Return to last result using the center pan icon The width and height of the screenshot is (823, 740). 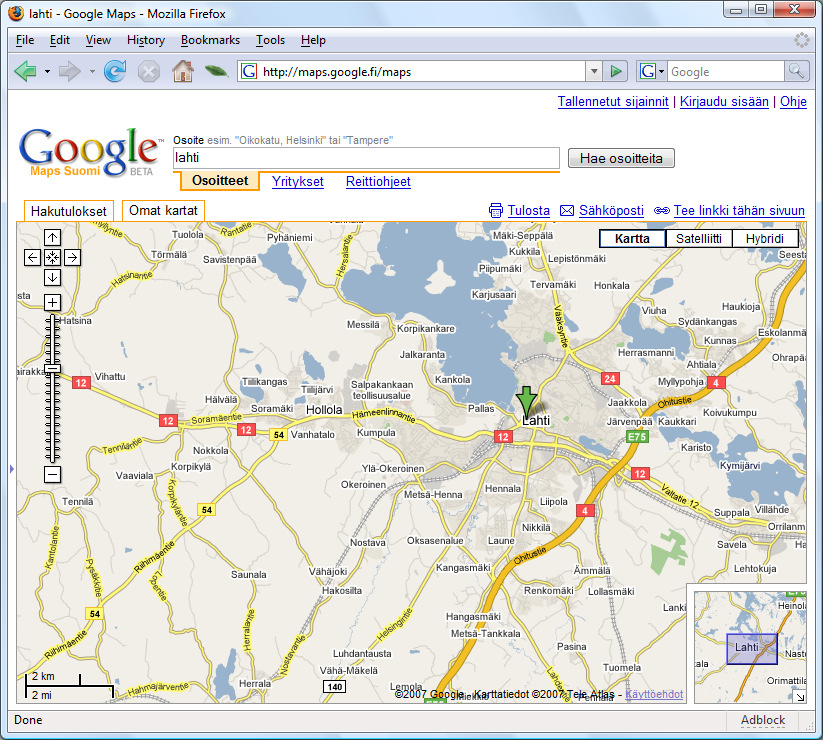point(52,257)
